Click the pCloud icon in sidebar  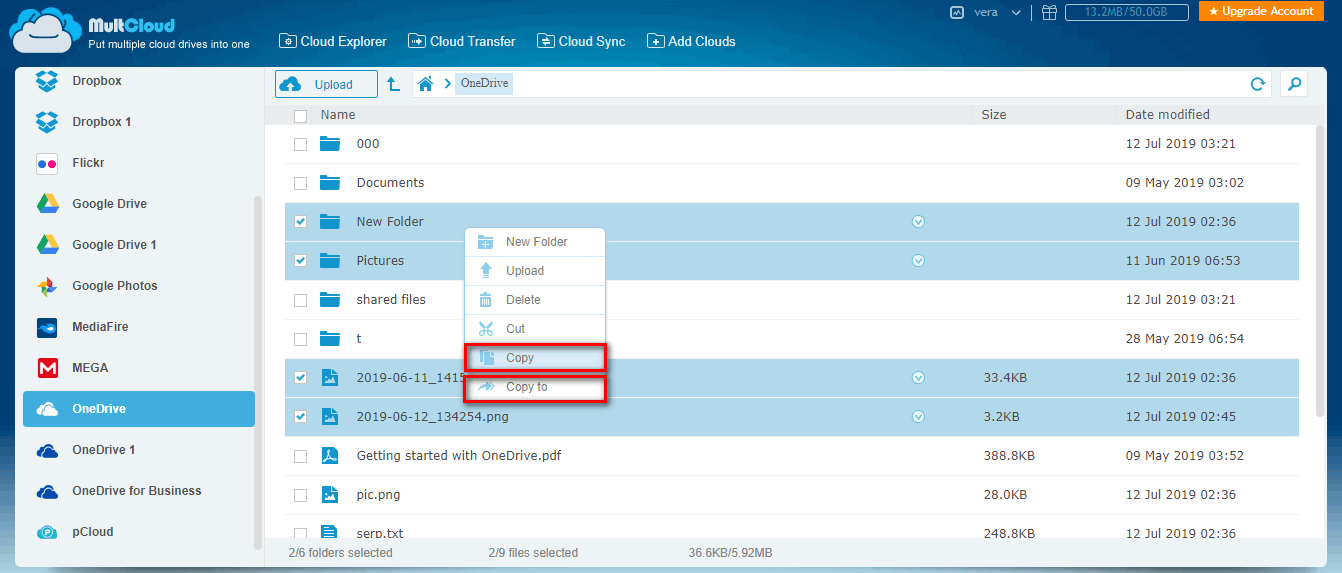click(x=47, y=532)
